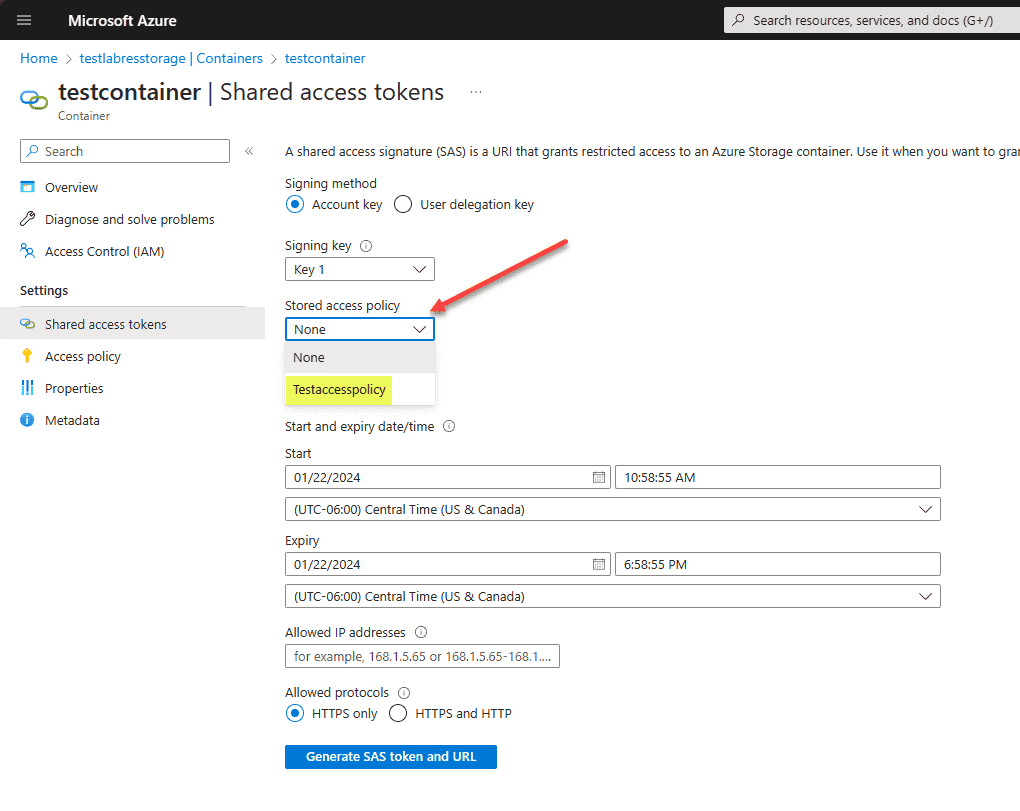
Task: Open Diagnose and solve problems
Action: pyautogui.click(x=129, y=219)
